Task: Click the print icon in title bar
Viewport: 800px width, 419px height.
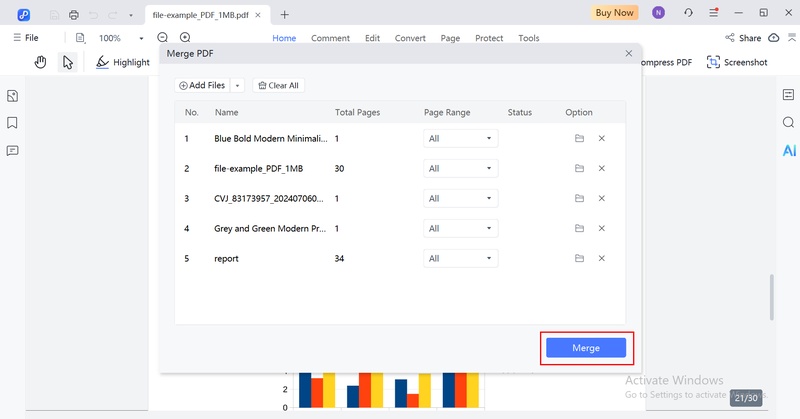Action: [74, 14]
